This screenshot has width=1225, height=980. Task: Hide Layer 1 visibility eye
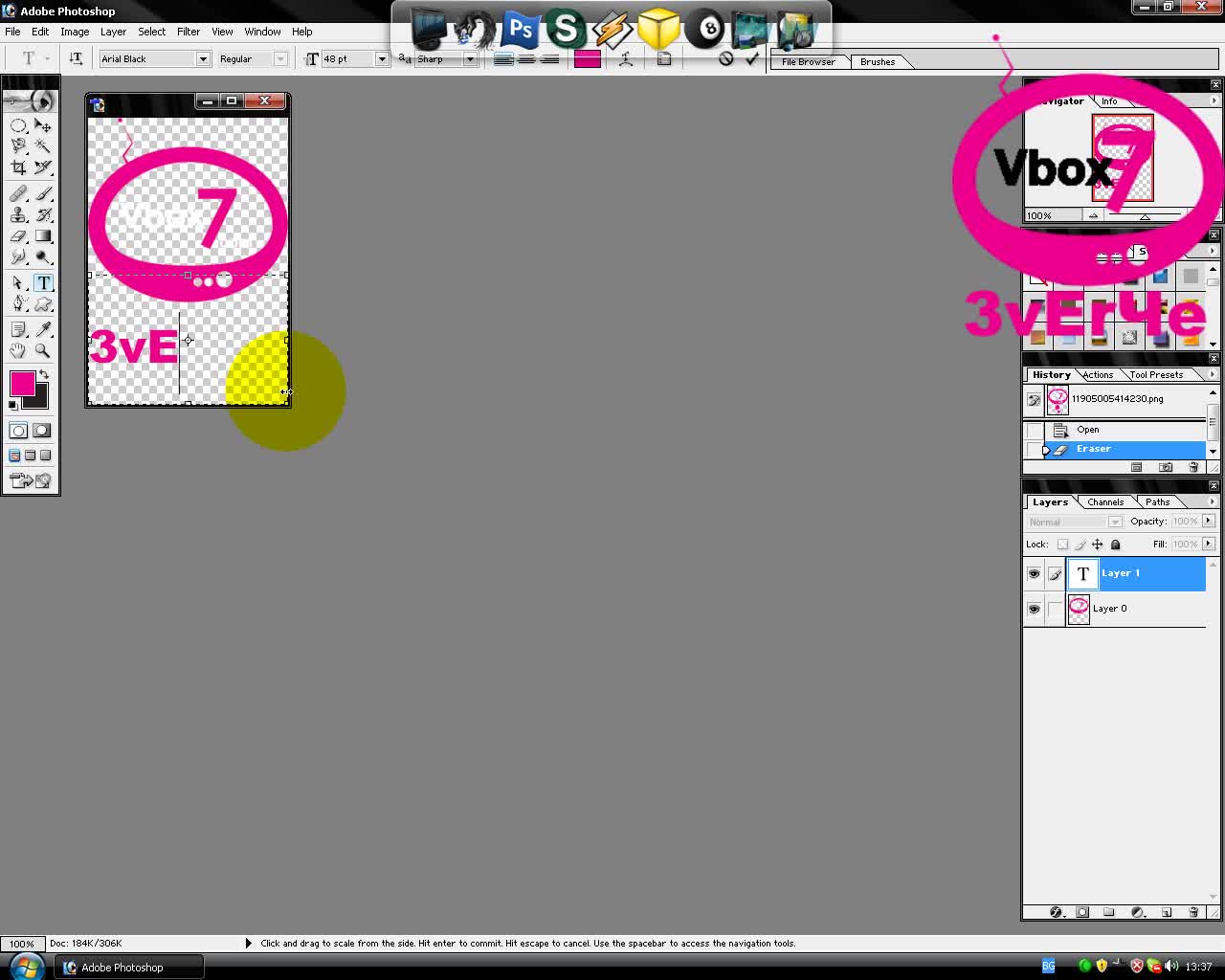(1034, 573)
